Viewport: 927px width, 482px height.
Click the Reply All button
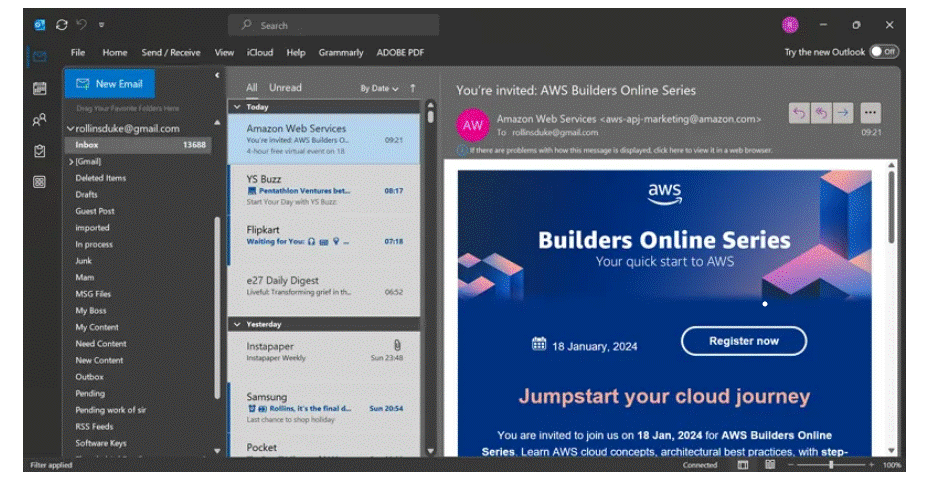[821, 113]
